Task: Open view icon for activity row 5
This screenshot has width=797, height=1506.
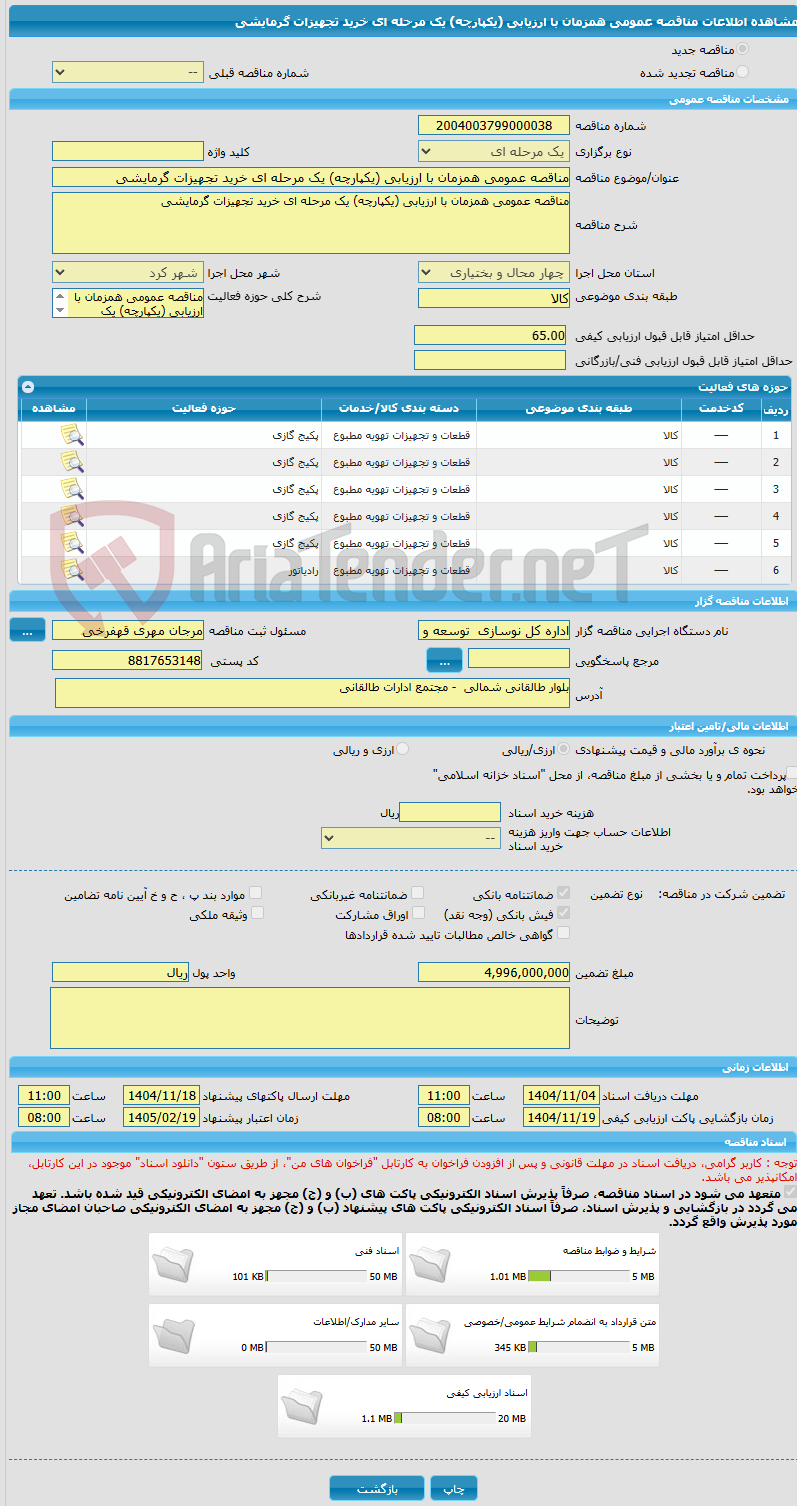Action: [x=71, y=543]
